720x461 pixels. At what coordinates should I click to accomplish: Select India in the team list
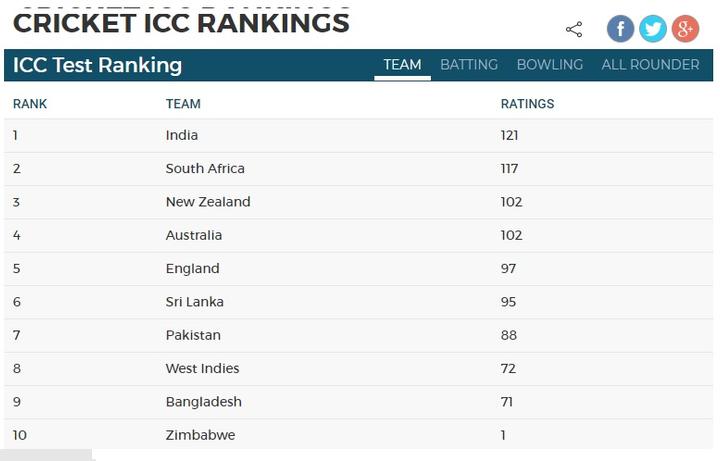(x=182, y=135)
